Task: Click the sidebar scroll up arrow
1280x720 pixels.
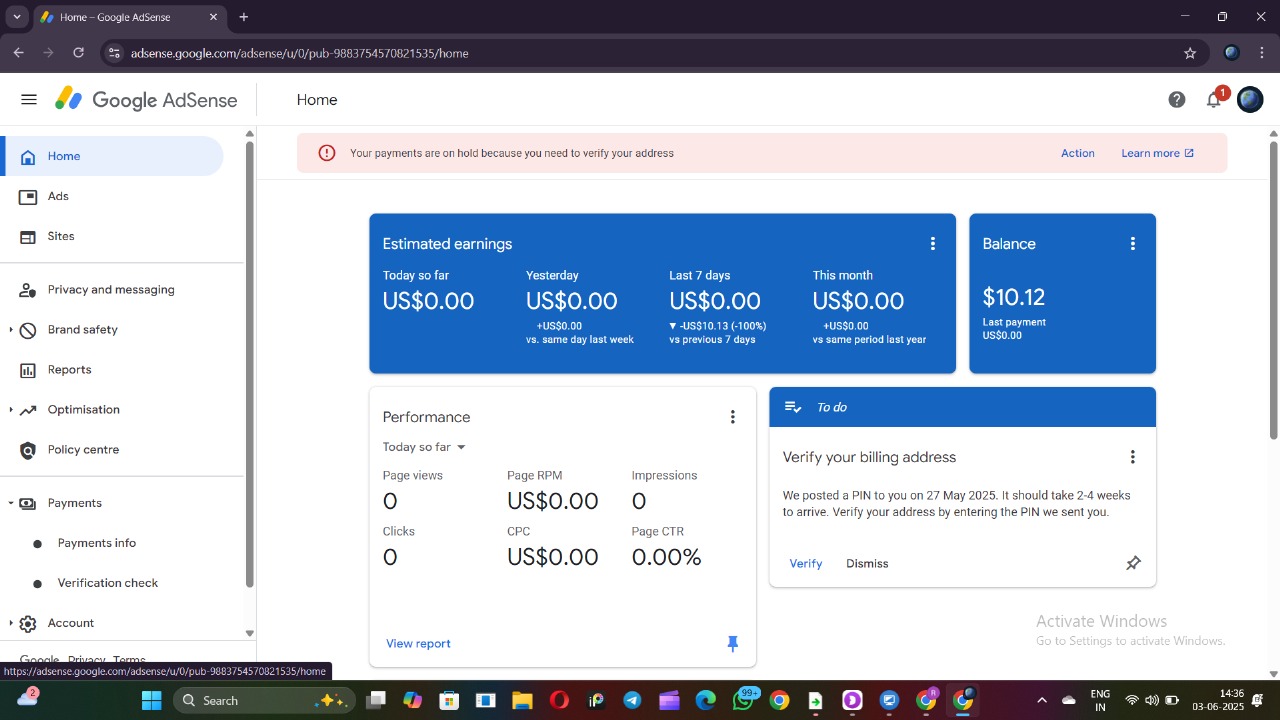Action: coord(249,133)
